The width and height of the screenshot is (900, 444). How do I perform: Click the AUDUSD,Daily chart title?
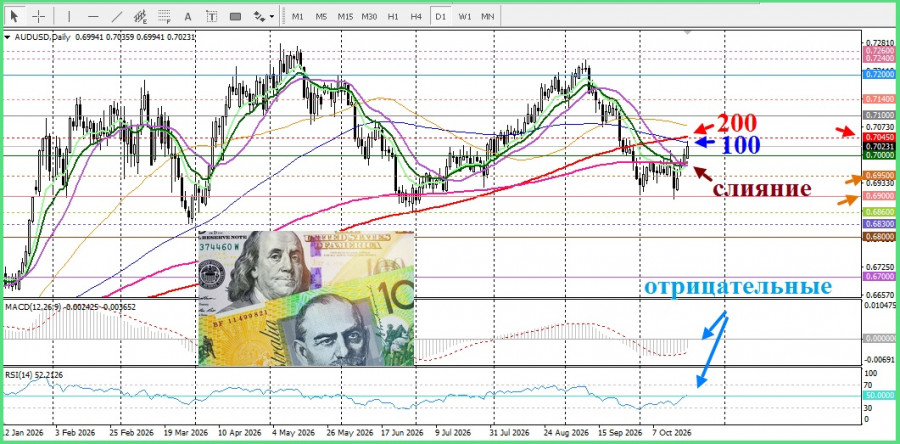41,37
